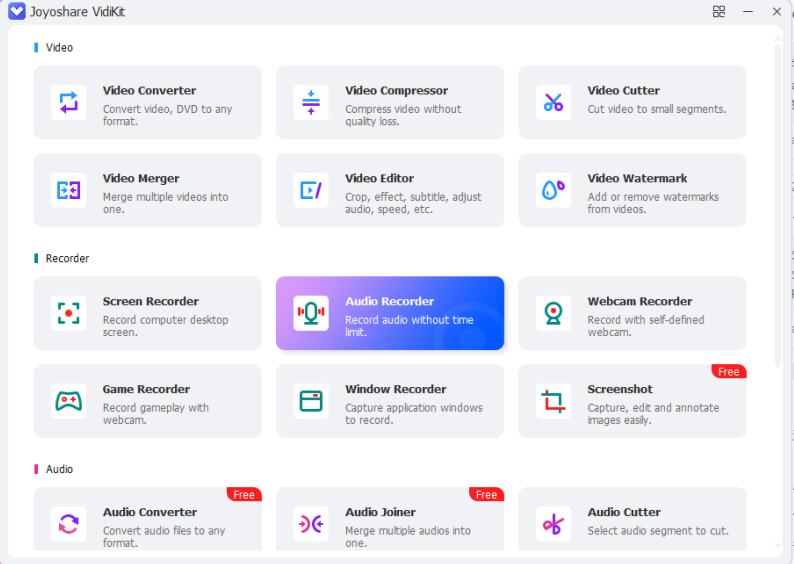The image size is (794, 564).
Task: Click the Video Editor icon
Action: (x=311, y=190)
